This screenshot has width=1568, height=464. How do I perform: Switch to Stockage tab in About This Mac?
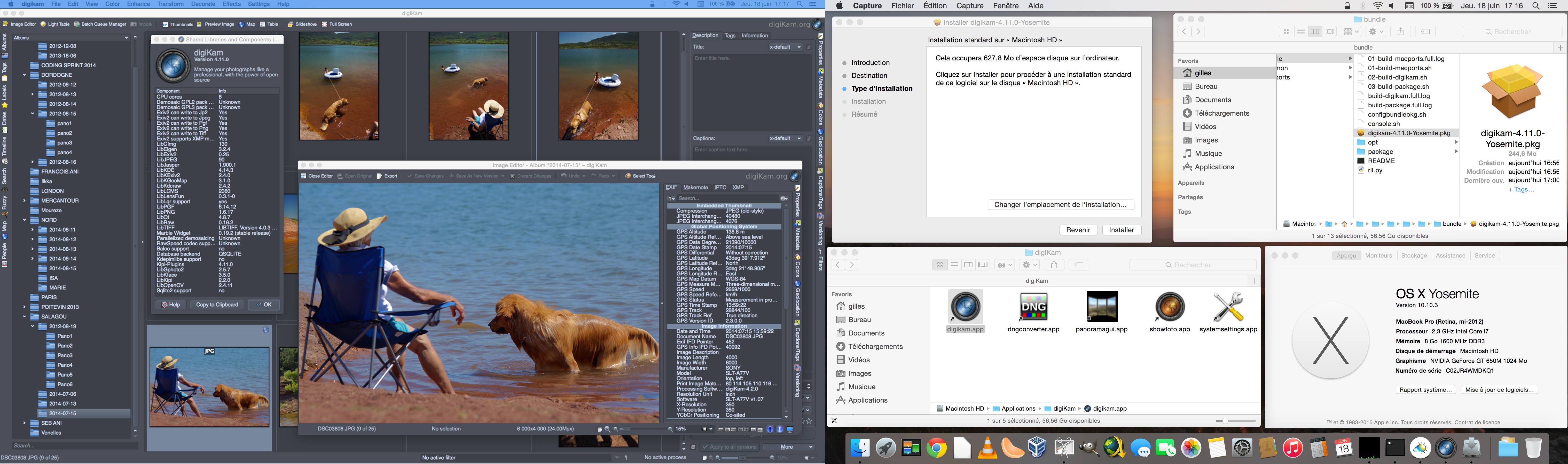click(x=1414, y=255)
